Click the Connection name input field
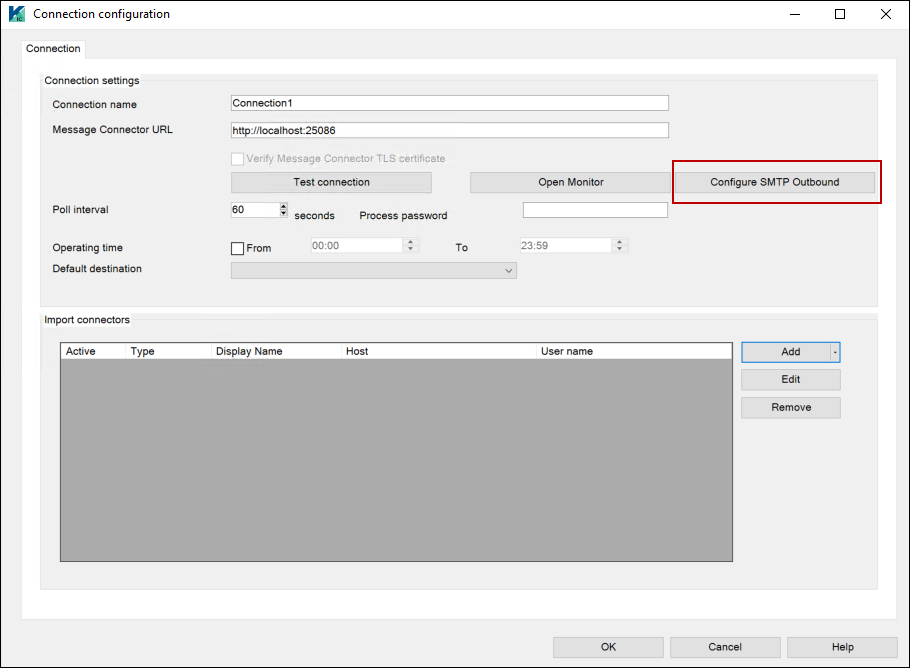910x668 pixels. [x=449, y=103]
